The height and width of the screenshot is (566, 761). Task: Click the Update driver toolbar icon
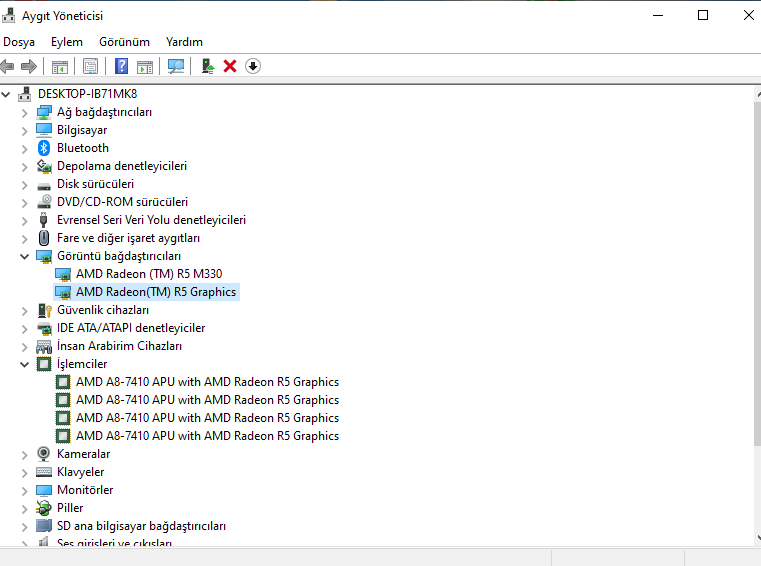pos(208,66)
